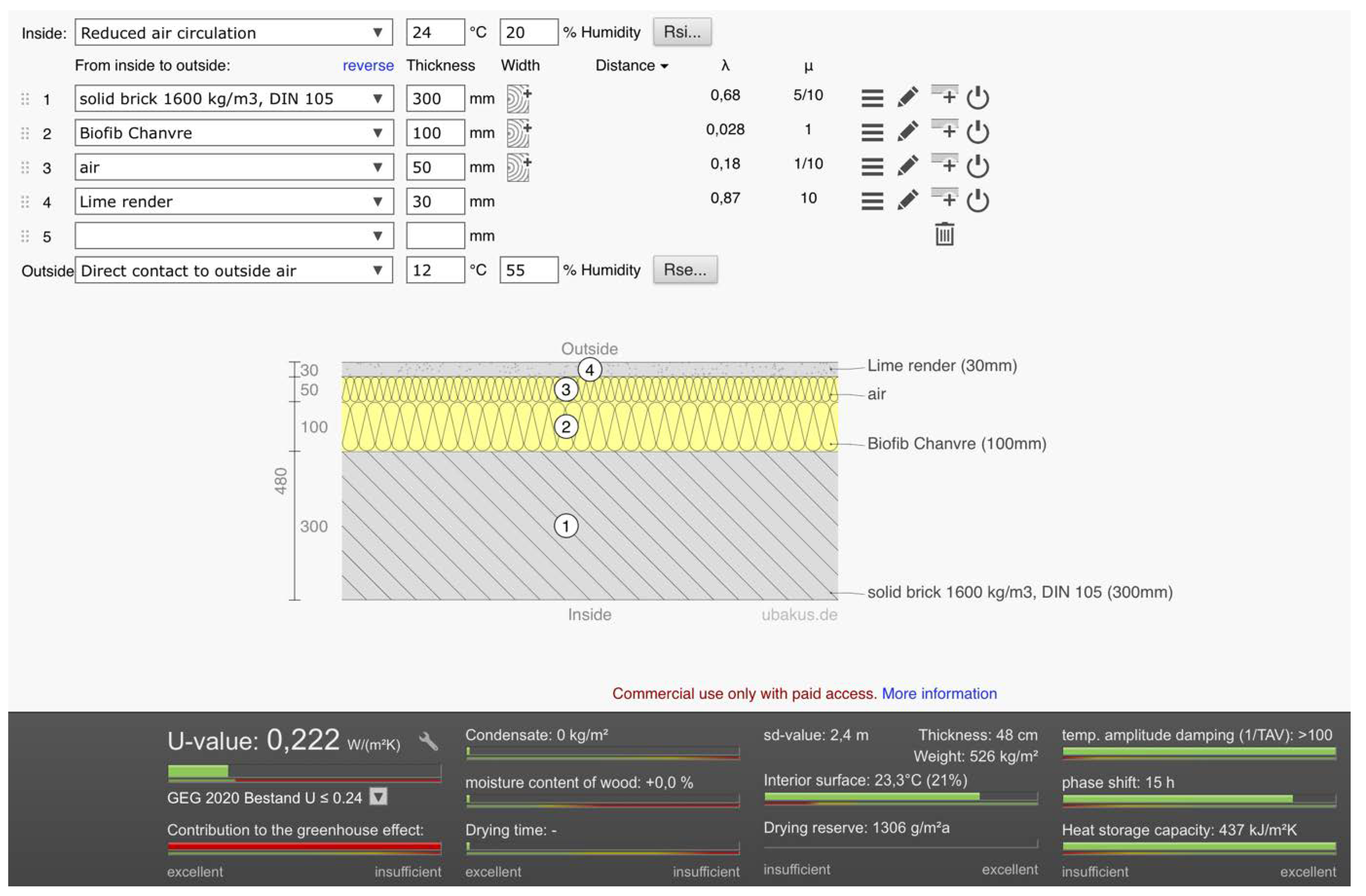Open hamburger menu for Biofib Chanvre layer
The image size is (1366, 896).
872,132
